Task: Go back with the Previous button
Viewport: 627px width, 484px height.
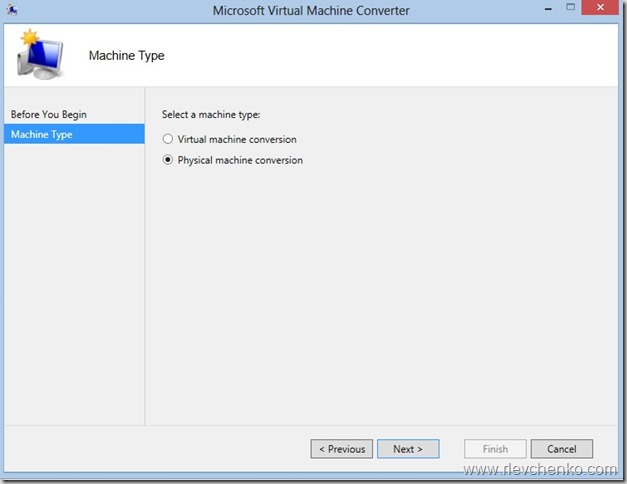Action: point(341,449)
